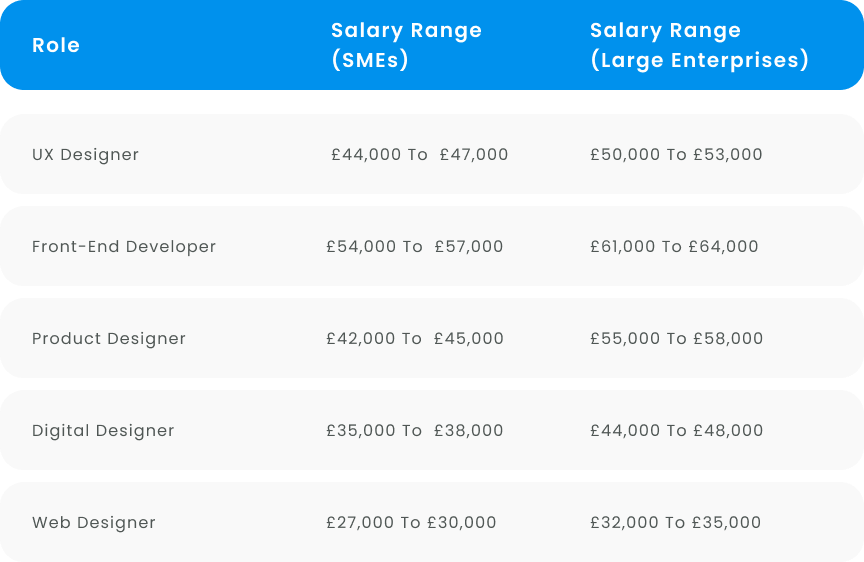Select the Web Designer role cell
Screen dimensions: 864x562
click(x=94, y=522)
